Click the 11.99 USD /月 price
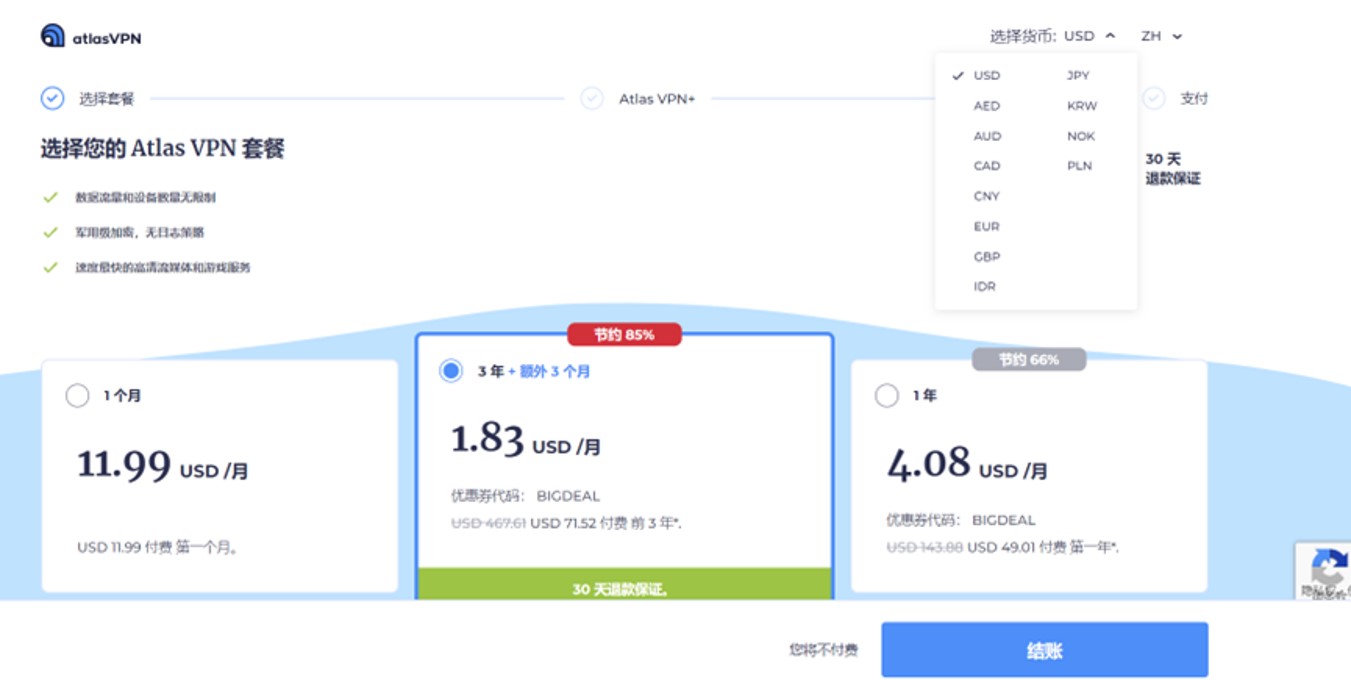 click(x=162, y=466)
